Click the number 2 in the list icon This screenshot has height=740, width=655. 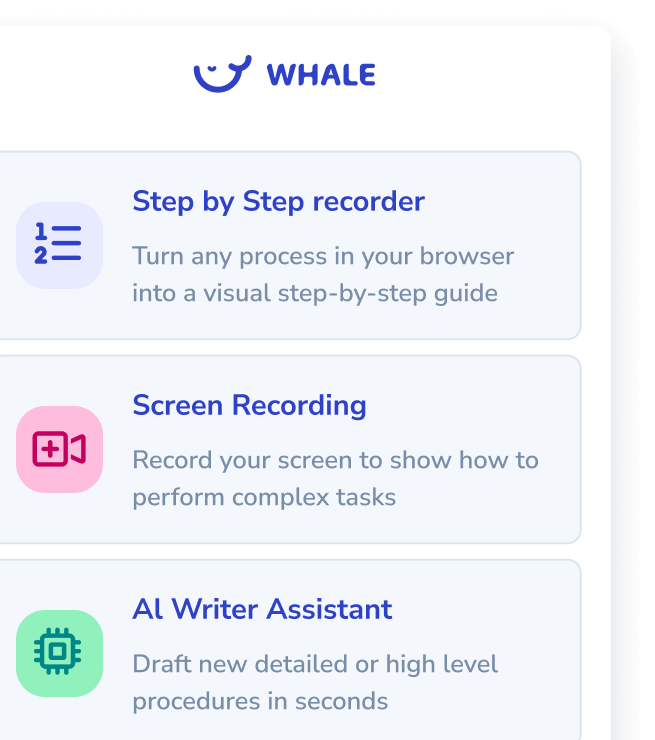(41, 255)
